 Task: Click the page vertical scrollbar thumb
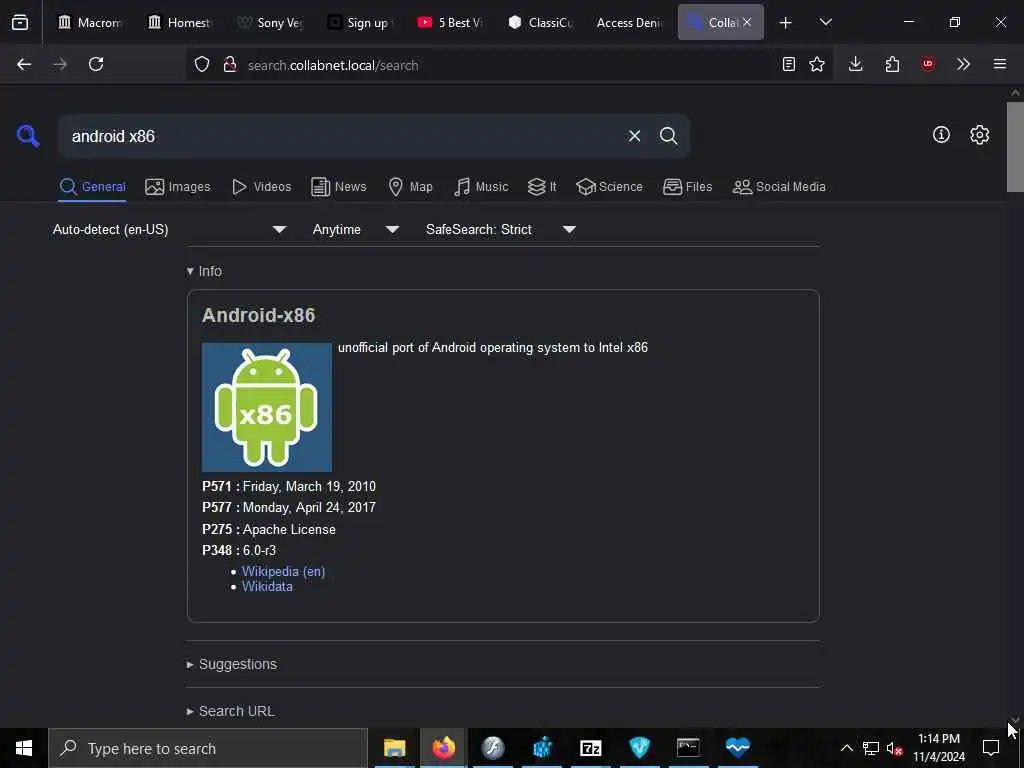point(1015,146)
